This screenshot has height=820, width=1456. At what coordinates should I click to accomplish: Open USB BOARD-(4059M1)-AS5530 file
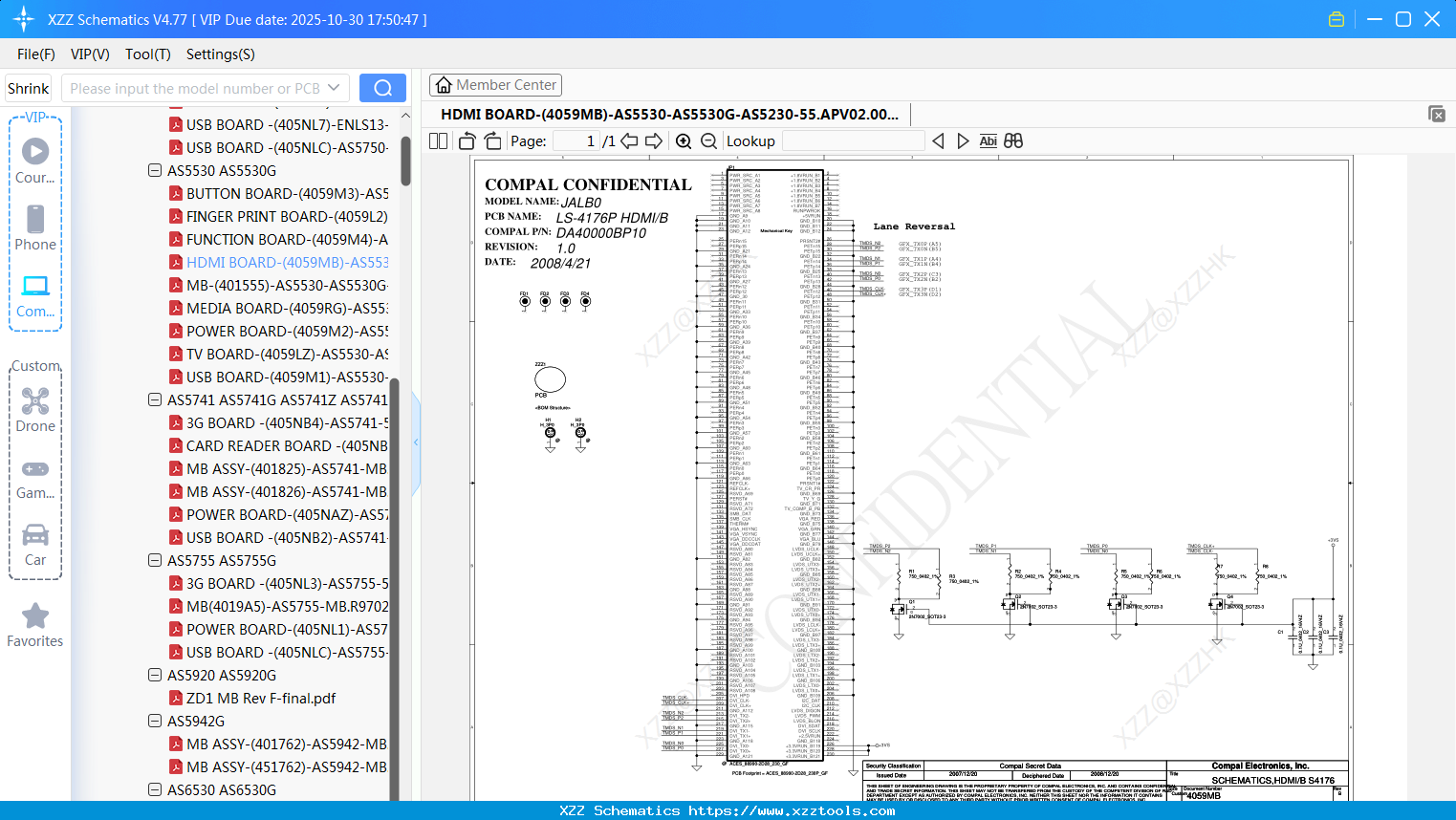[x=287, y=377]
